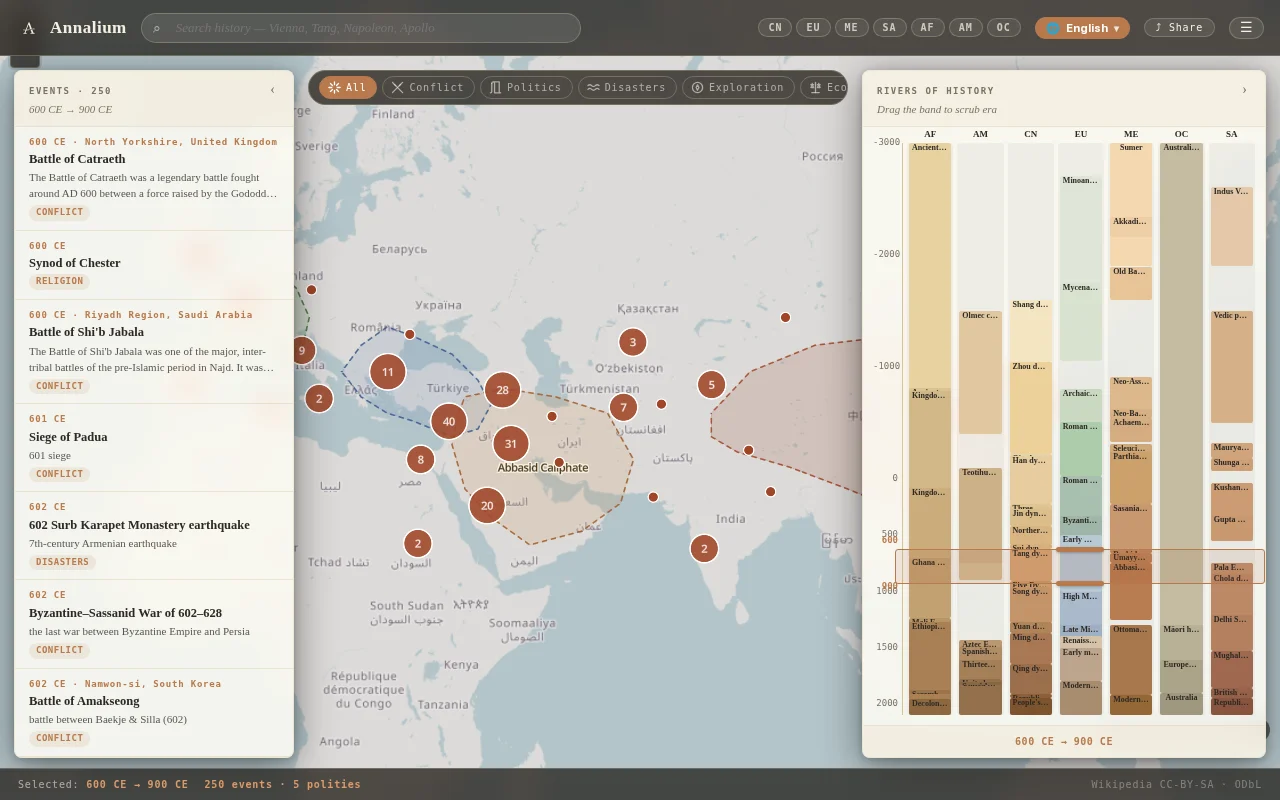
Task: Click the Abbasid Caliphate map label
Action: [543, 467]
